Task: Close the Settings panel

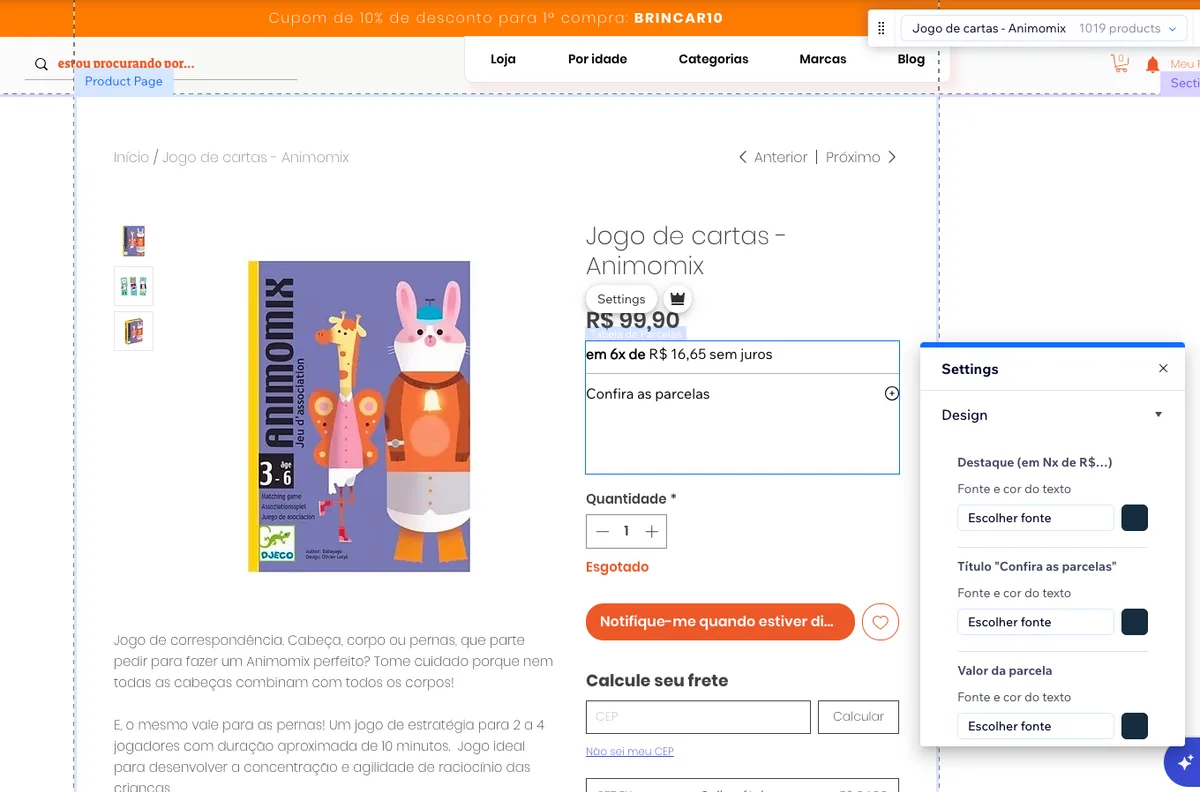Action: pyautogui.click(x=1163, y=368)
